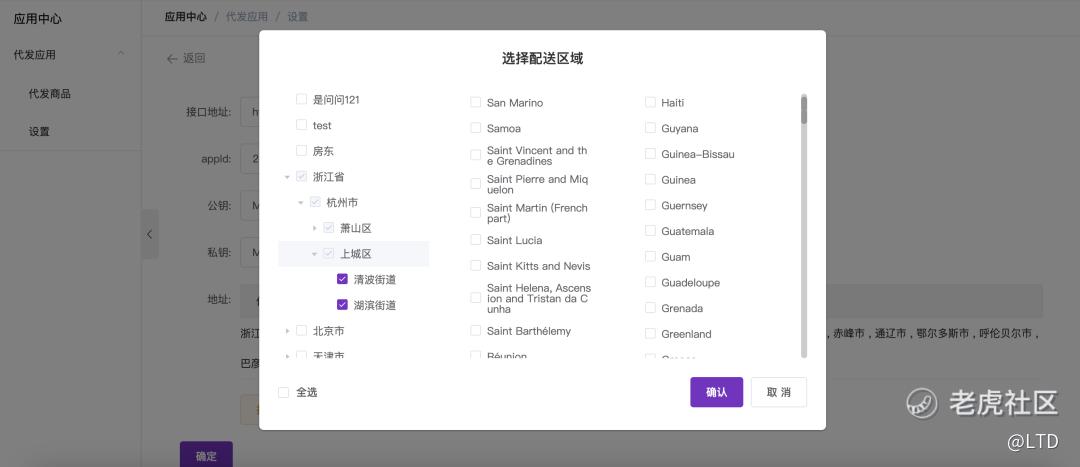The image size is (1080, 467).
Task: Check the 北京市 checkbox
Action: 301,331
